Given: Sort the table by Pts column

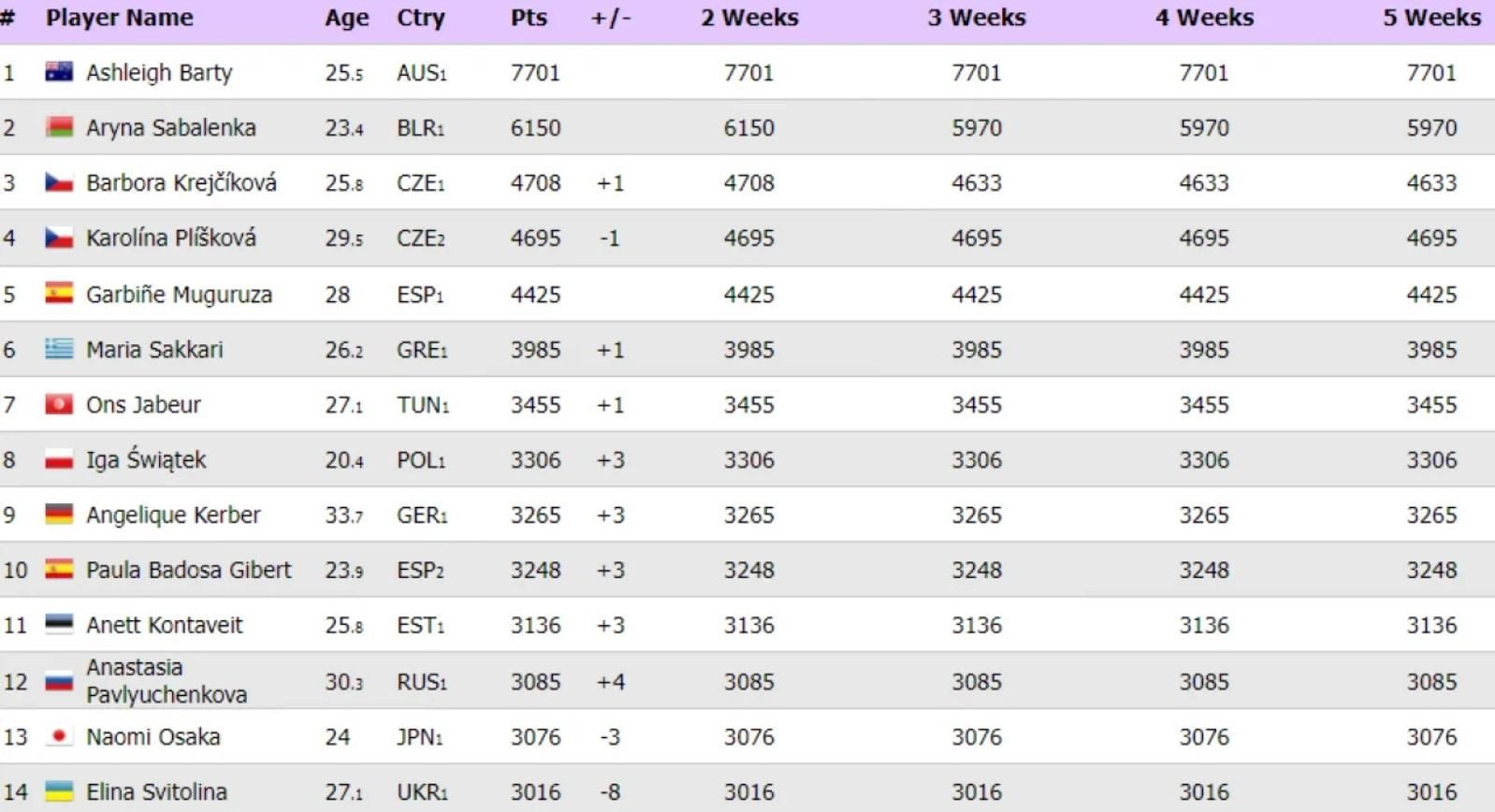Looking at the screenshot, I should [529, 18].
